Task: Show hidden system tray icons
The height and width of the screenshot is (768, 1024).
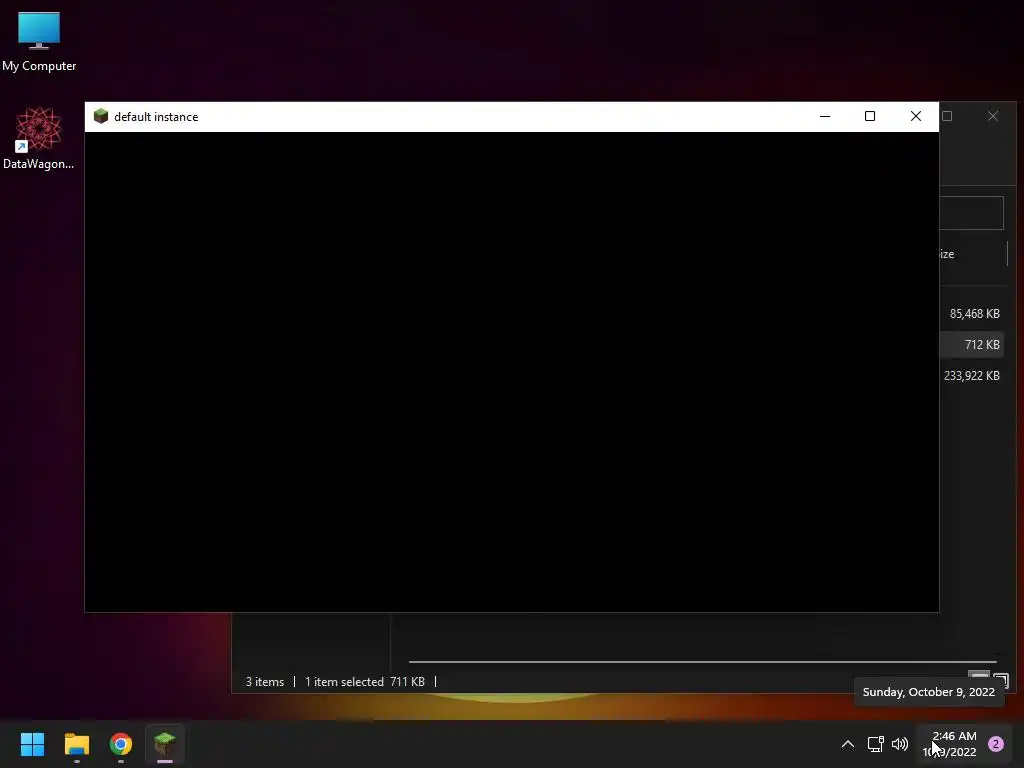Action: click(x=848, y=744)
